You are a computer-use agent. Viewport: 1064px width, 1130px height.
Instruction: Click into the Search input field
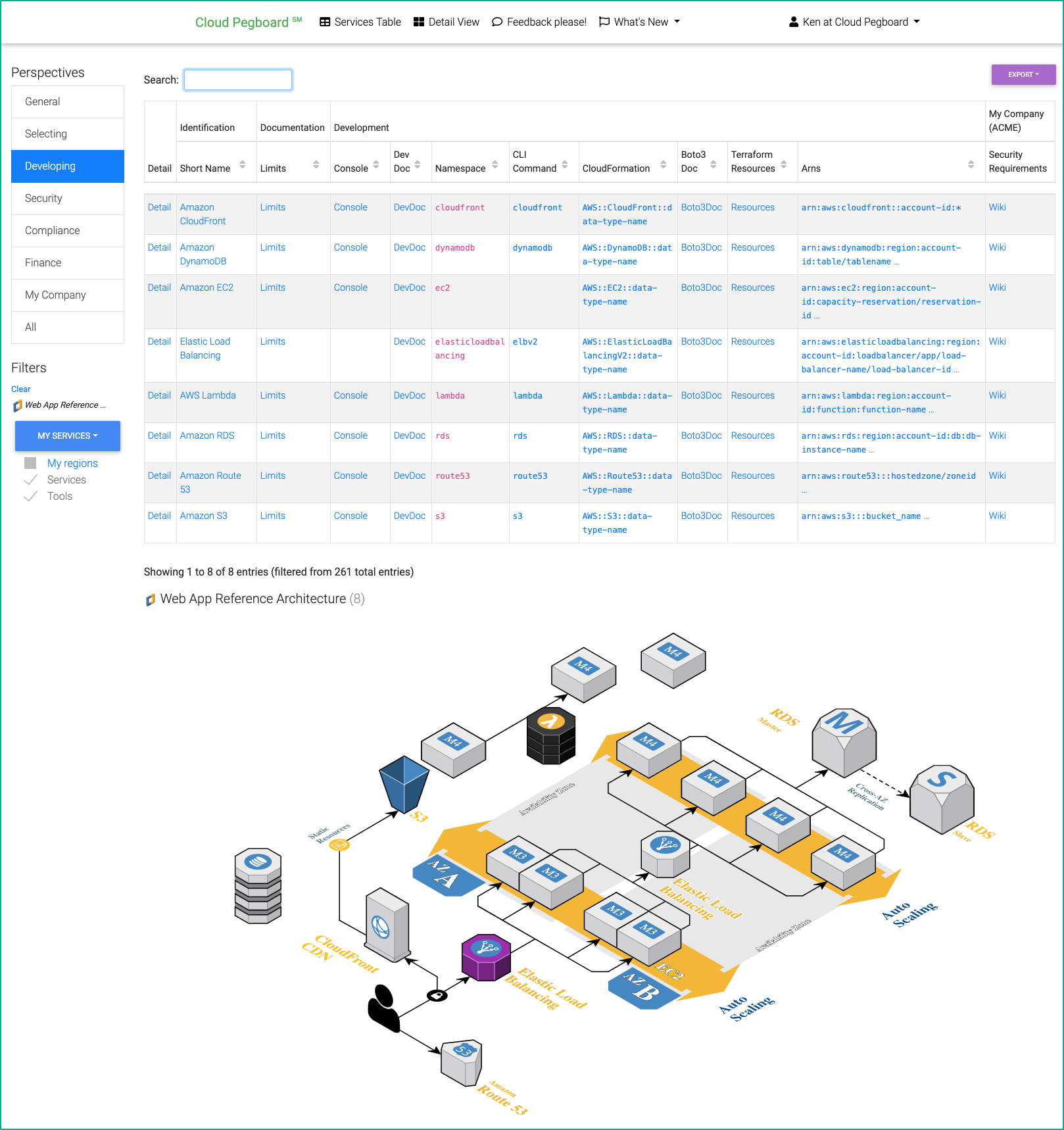pyautogui.click(x=238, y=80)
